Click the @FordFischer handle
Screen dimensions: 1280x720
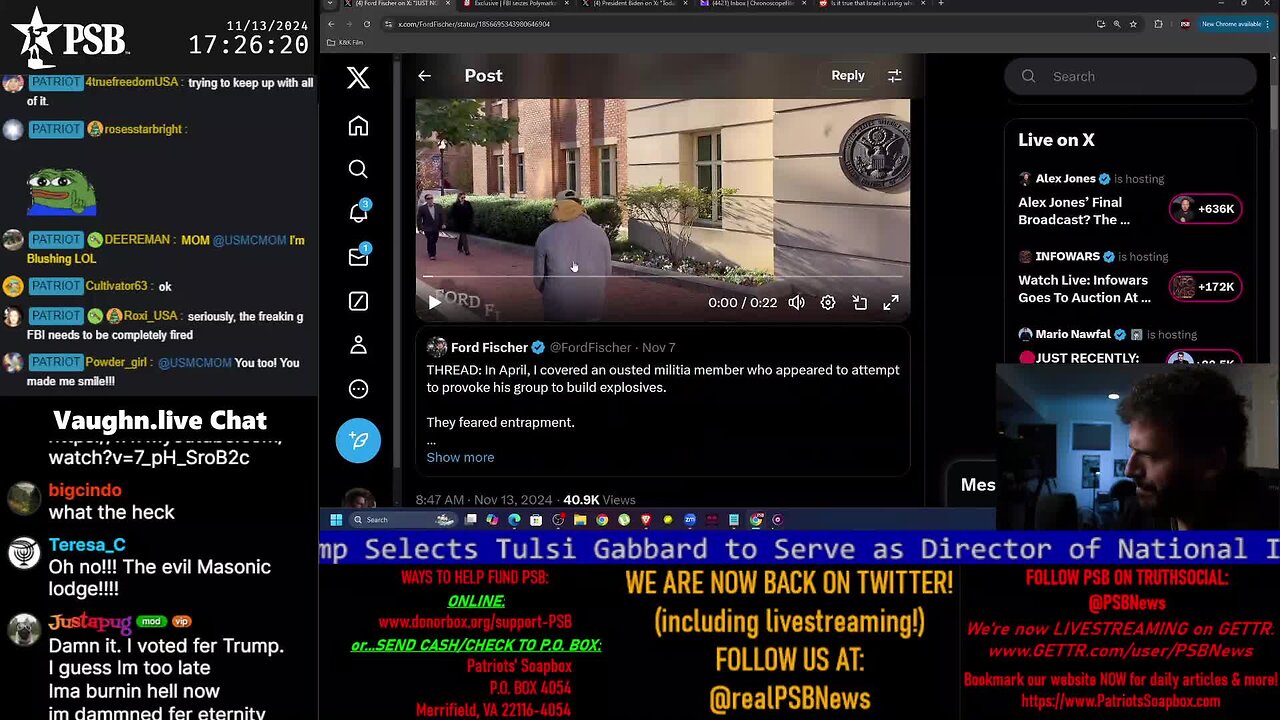590,347
